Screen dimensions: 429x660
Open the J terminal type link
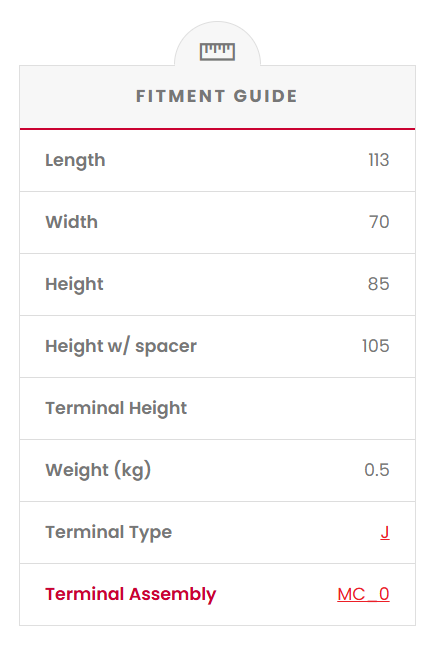click(385, 532)
